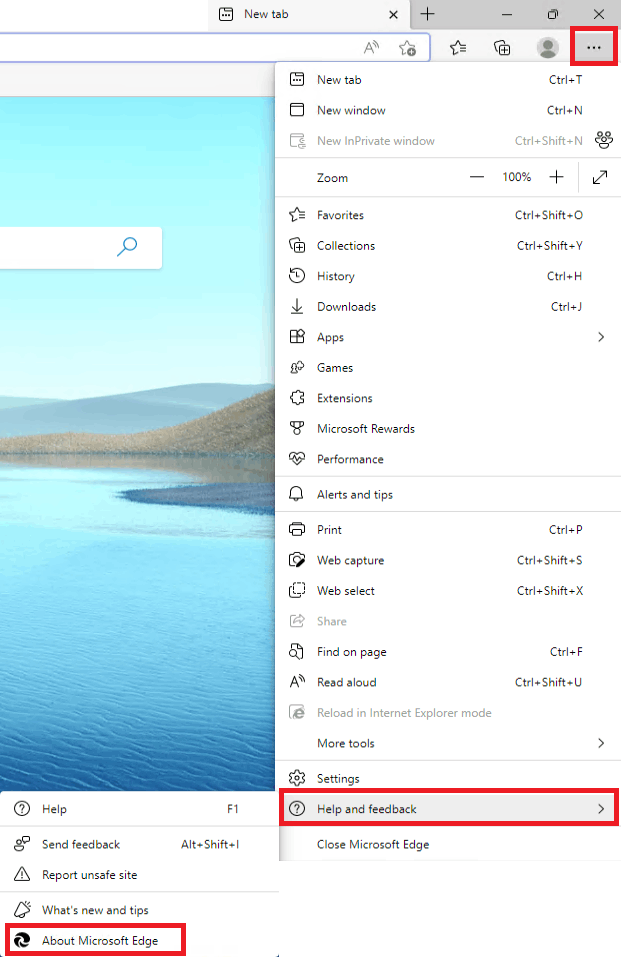Open Alerts and tips entry
Image resolution: width=621 pixels, height=957 pixels.
[x=448, y=494]
